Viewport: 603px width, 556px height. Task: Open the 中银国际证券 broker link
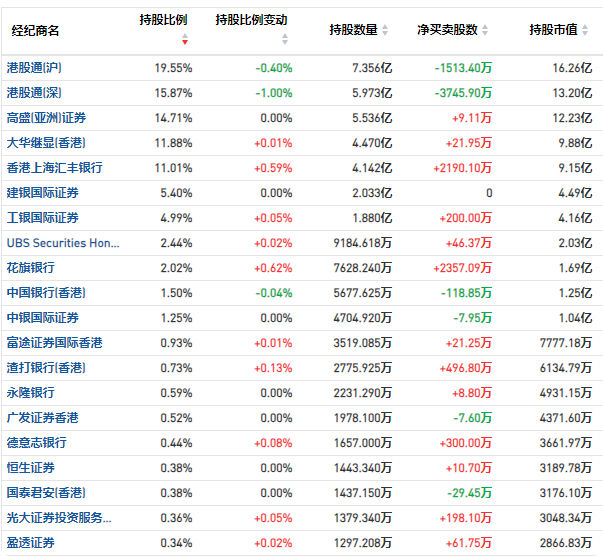[43, 318]
